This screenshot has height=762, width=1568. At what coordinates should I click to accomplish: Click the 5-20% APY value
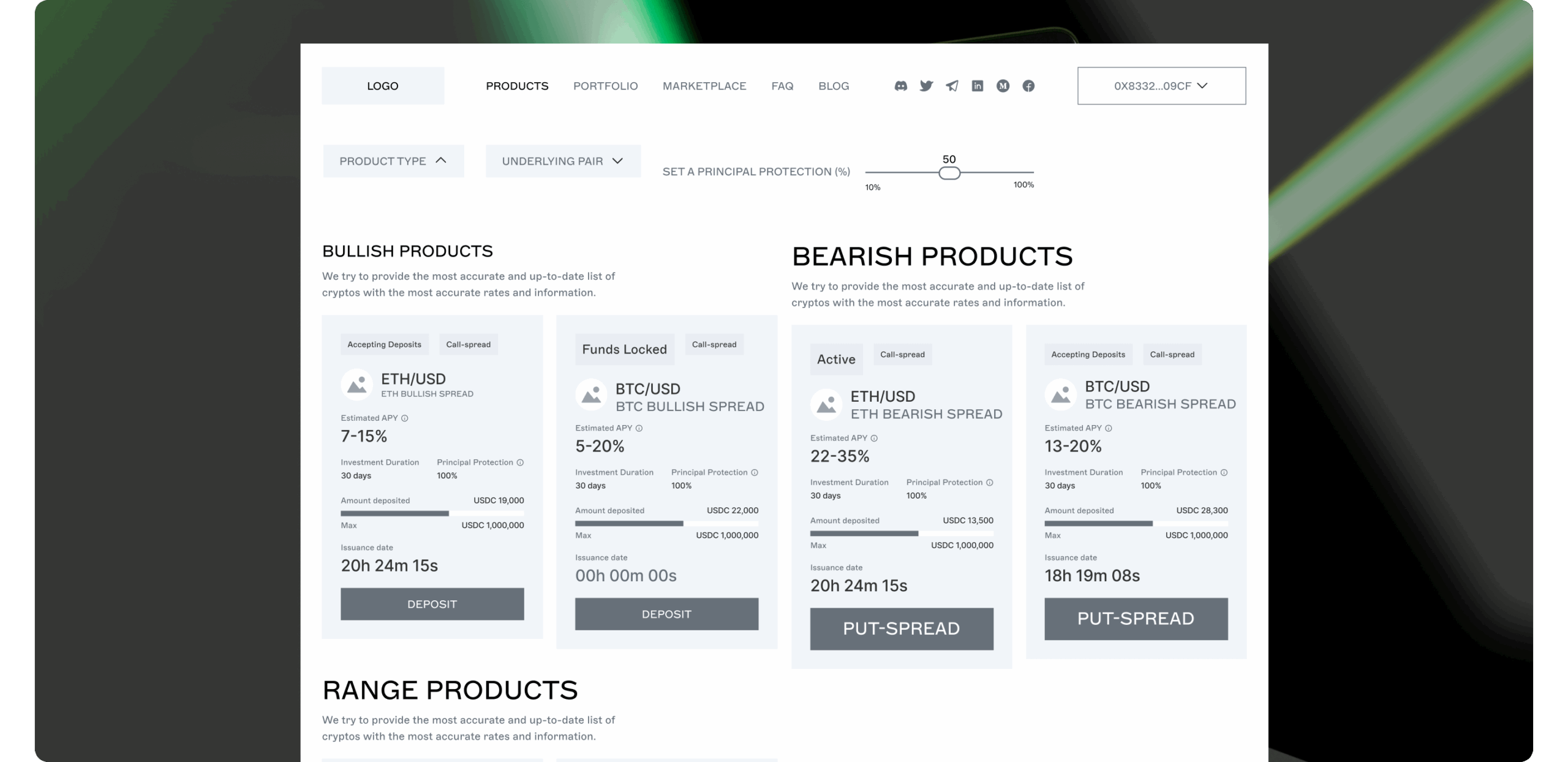[x=600, y=446]
